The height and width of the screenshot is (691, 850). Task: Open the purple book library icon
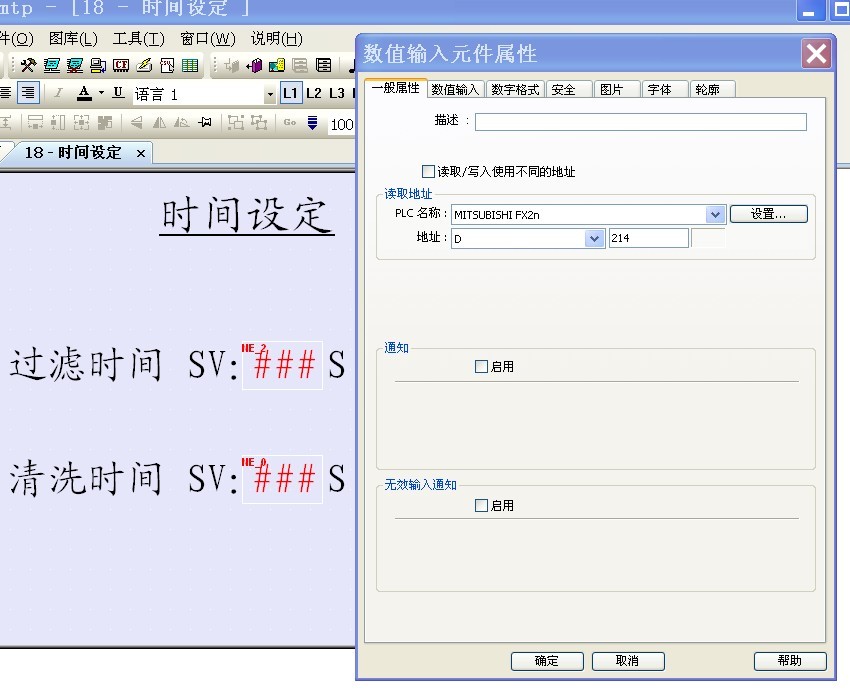click(x=254, y=66)
